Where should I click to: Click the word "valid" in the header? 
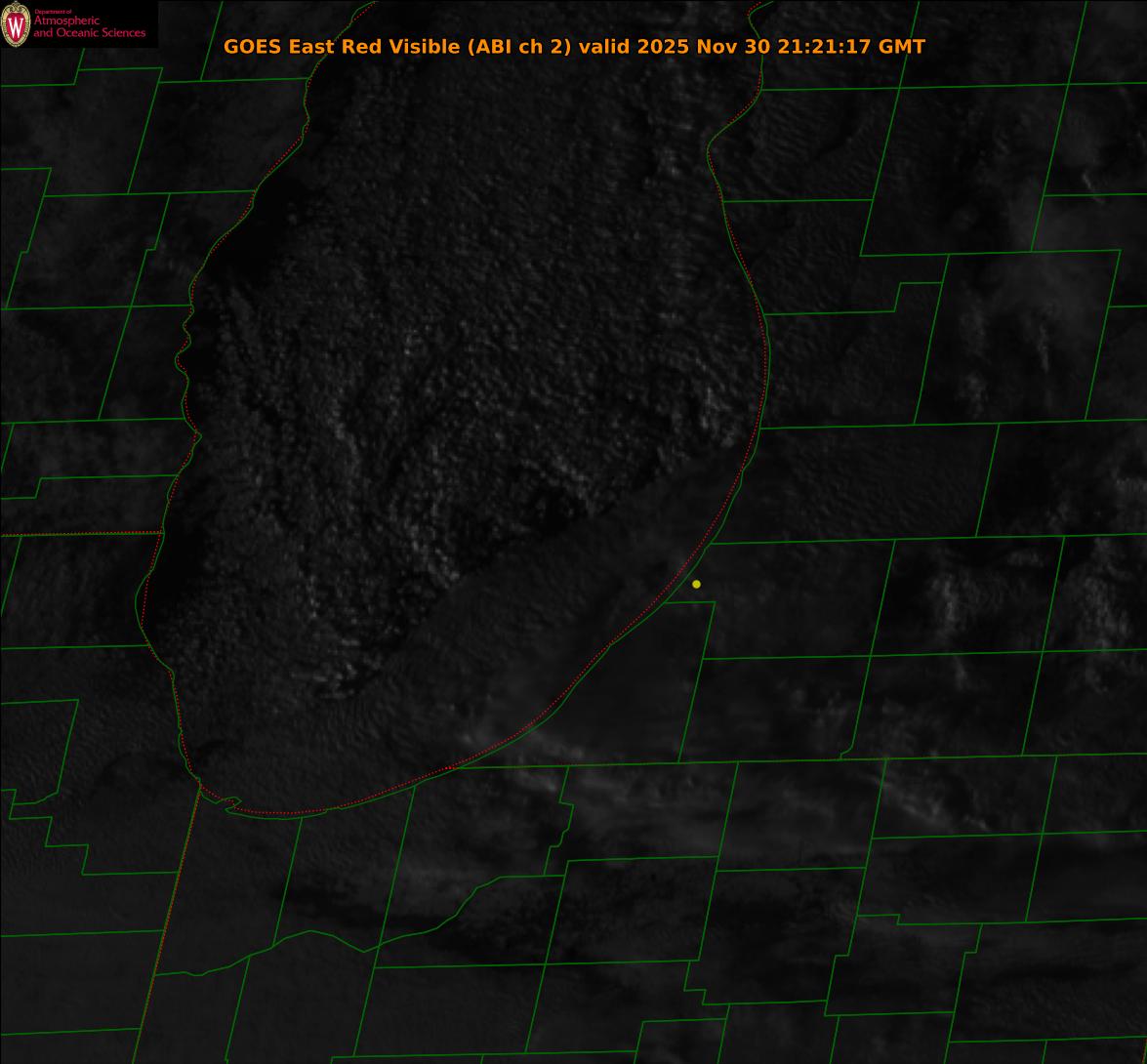(604, 47)
